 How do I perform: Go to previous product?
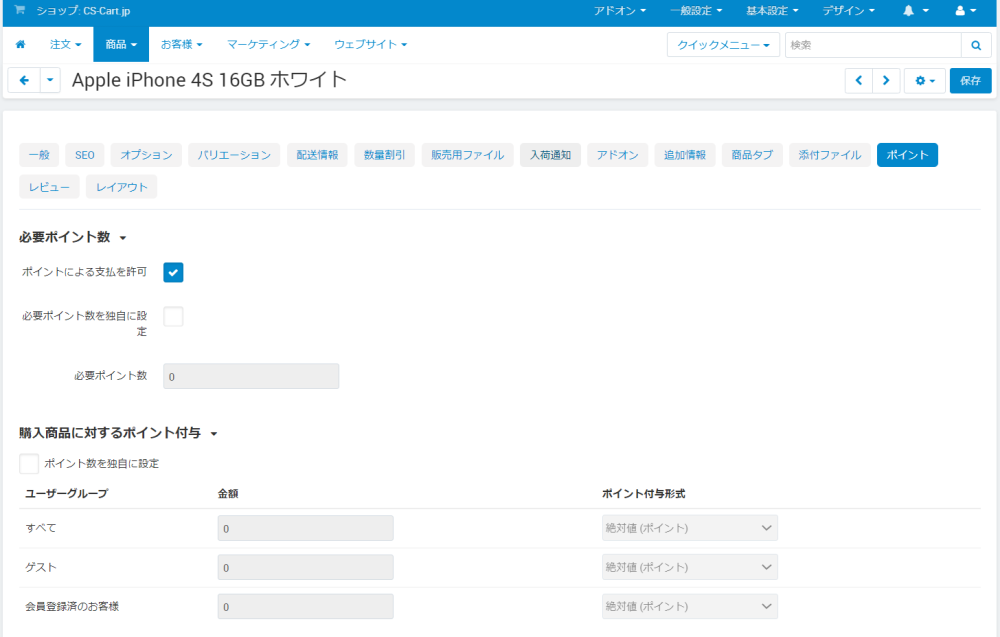858,80
